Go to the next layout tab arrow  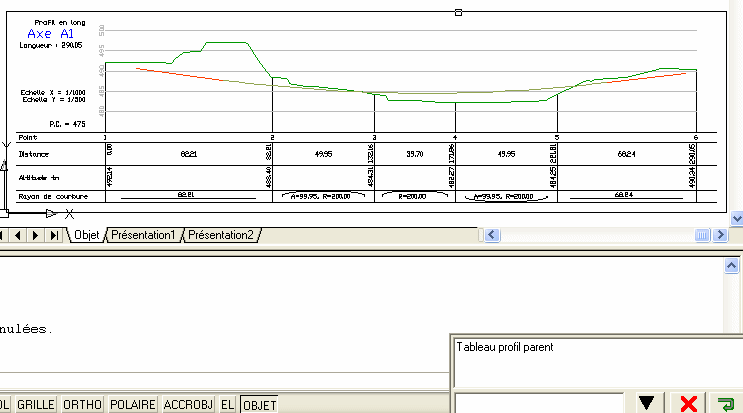point(37,235)
